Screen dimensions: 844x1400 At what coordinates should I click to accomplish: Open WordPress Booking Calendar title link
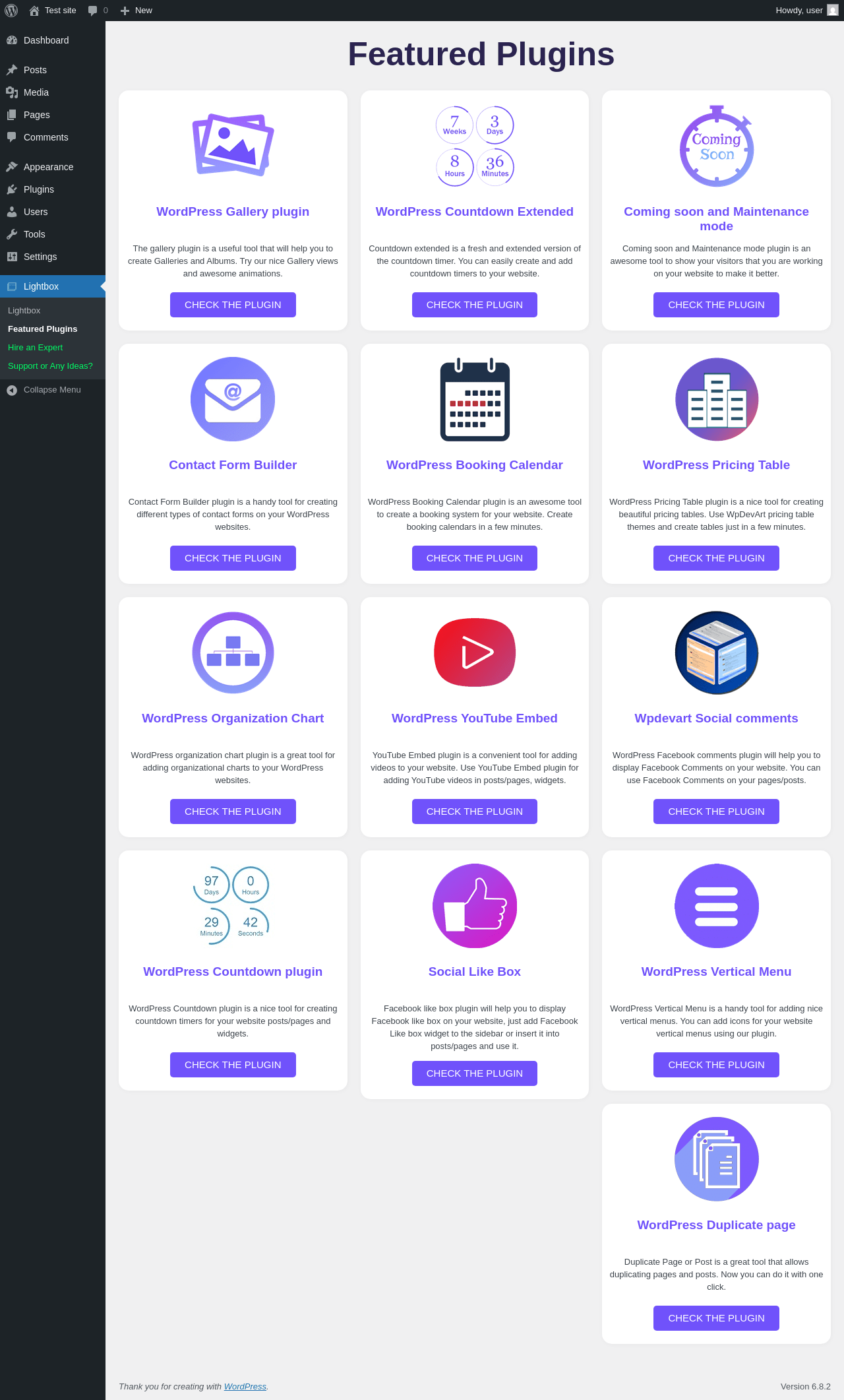(475, 465)
